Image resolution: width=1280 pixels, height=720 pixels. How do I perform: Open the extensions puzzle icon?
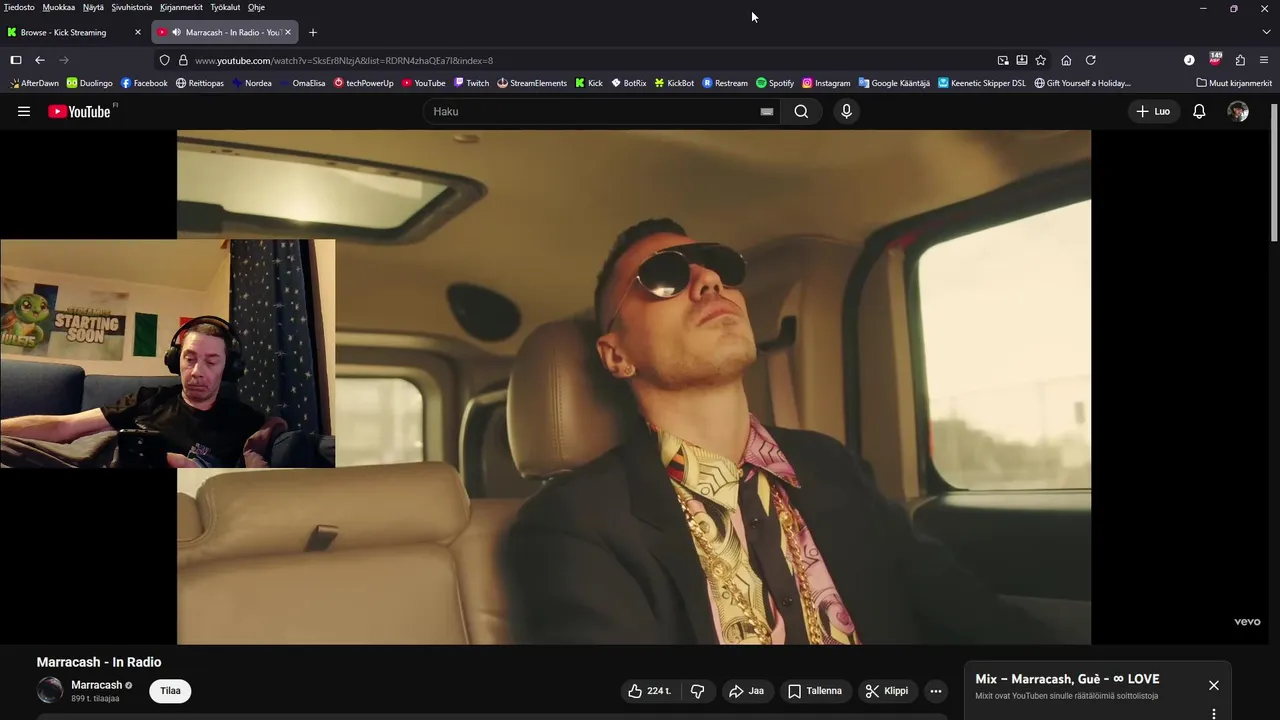[x=1240, y=60]
